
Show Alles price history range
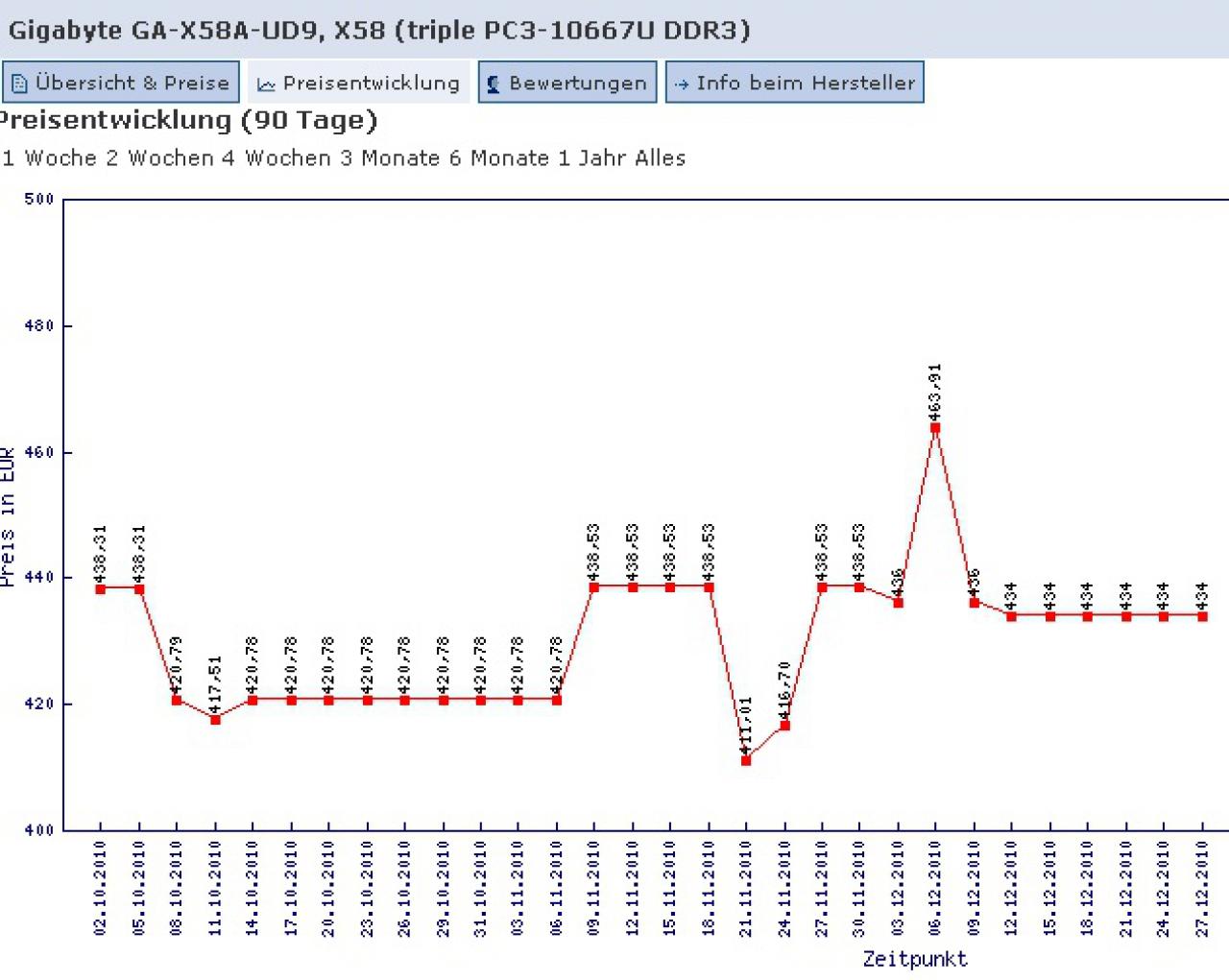click(x=659, y=158)
